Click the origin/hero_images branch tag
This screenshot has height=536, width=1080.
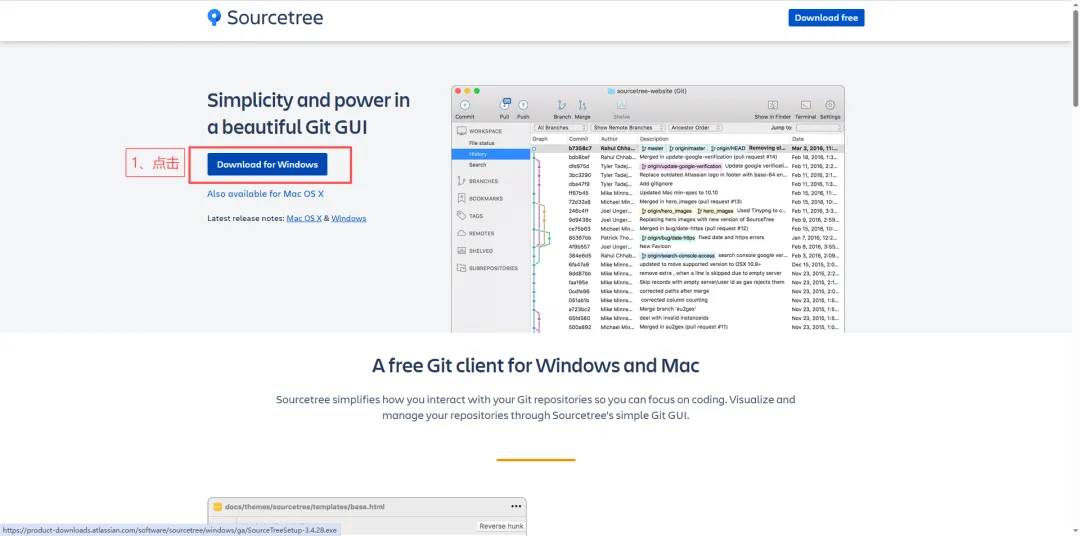point(667,211)
